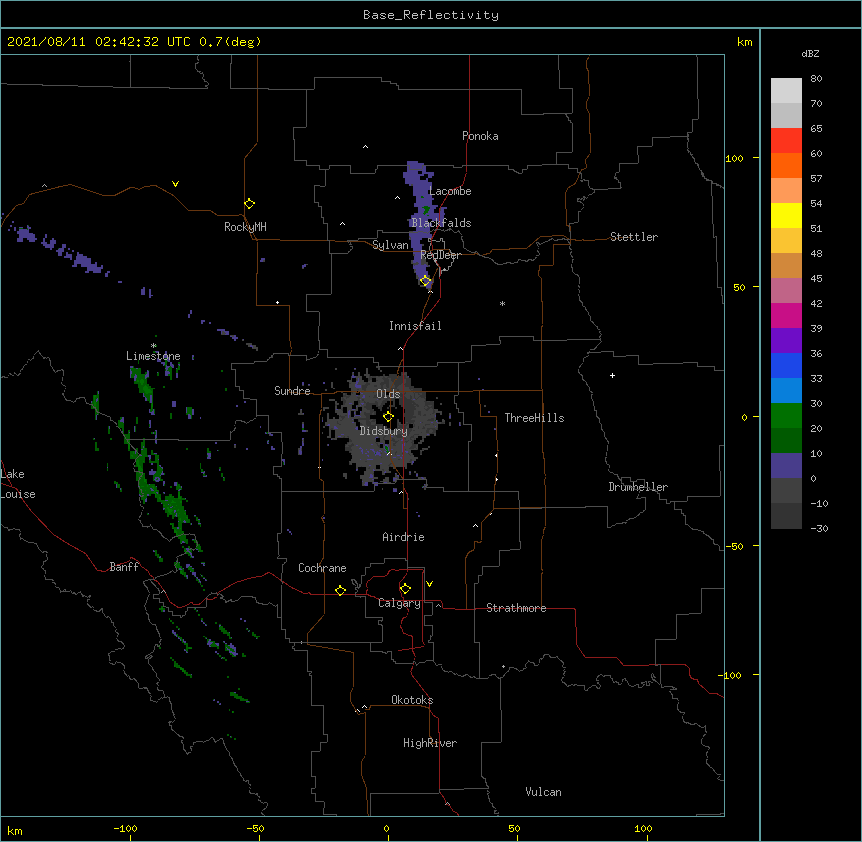This screenshot has height=842, width=862.
Task: Click the Olds town label
Action: pyautogui.click(x=388, y=394)
